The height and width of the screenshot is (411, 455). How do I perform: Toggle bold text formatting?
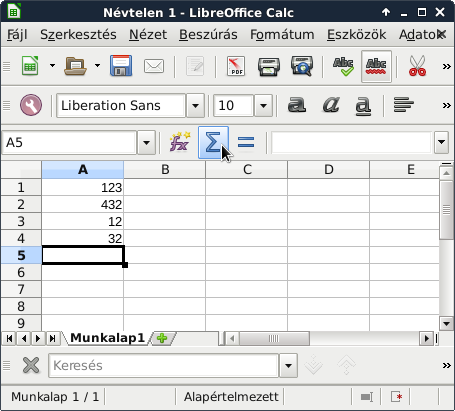tap(297, 105)
